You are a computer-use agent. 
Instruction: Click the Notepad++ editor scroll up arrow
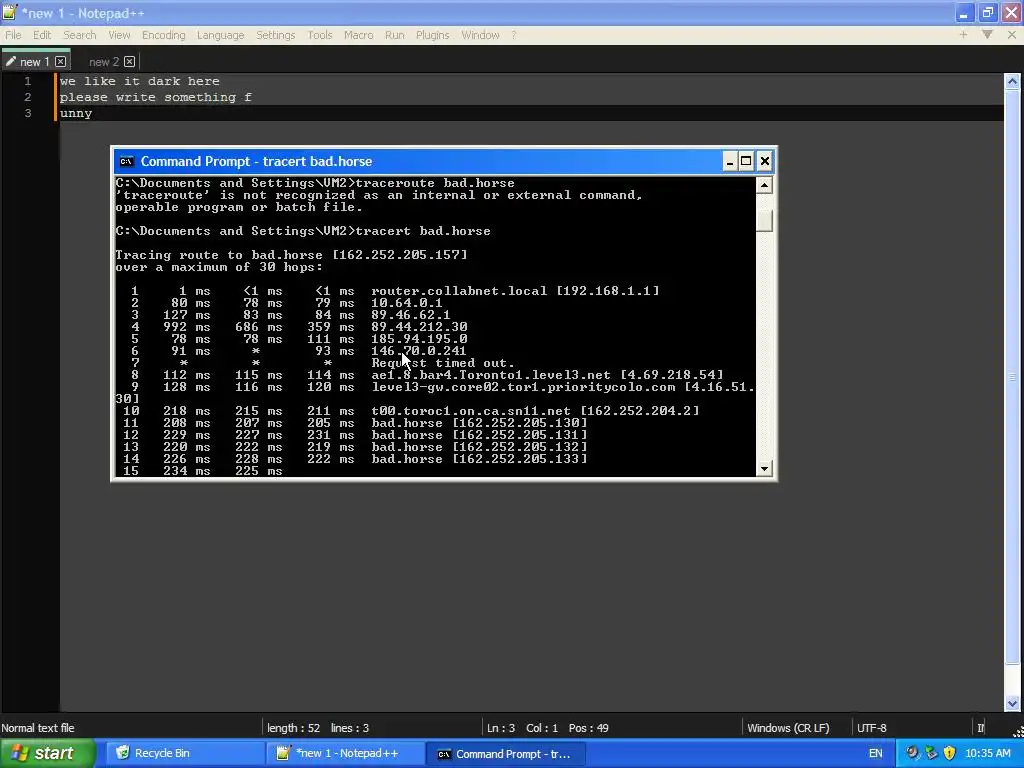point(1012,82)
